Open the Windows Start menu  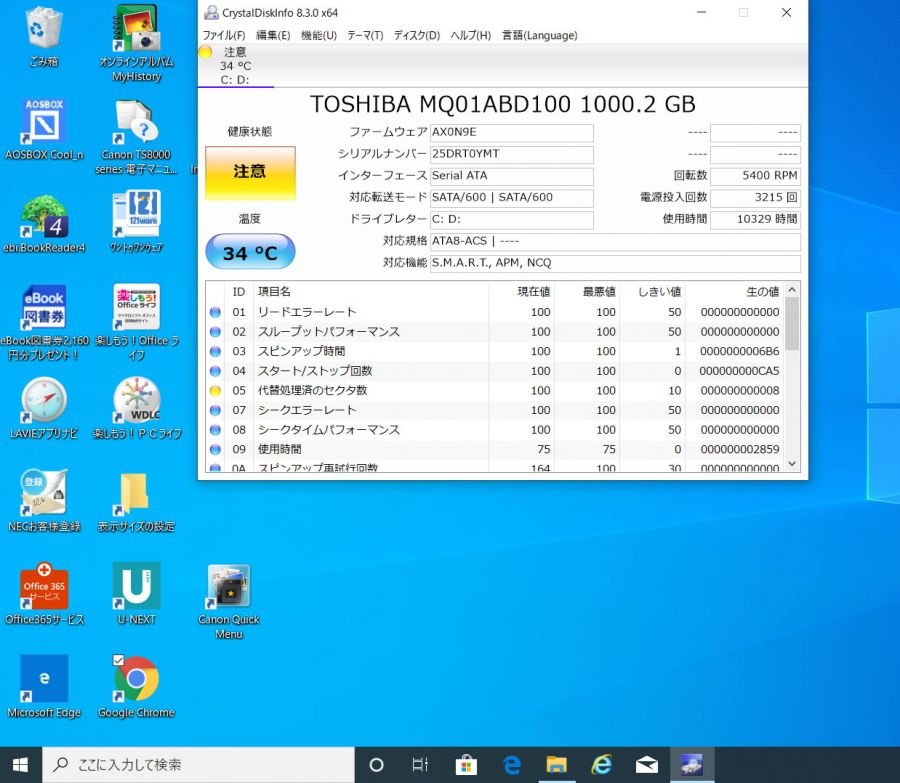pyautogui.click(x=21, y=765)
